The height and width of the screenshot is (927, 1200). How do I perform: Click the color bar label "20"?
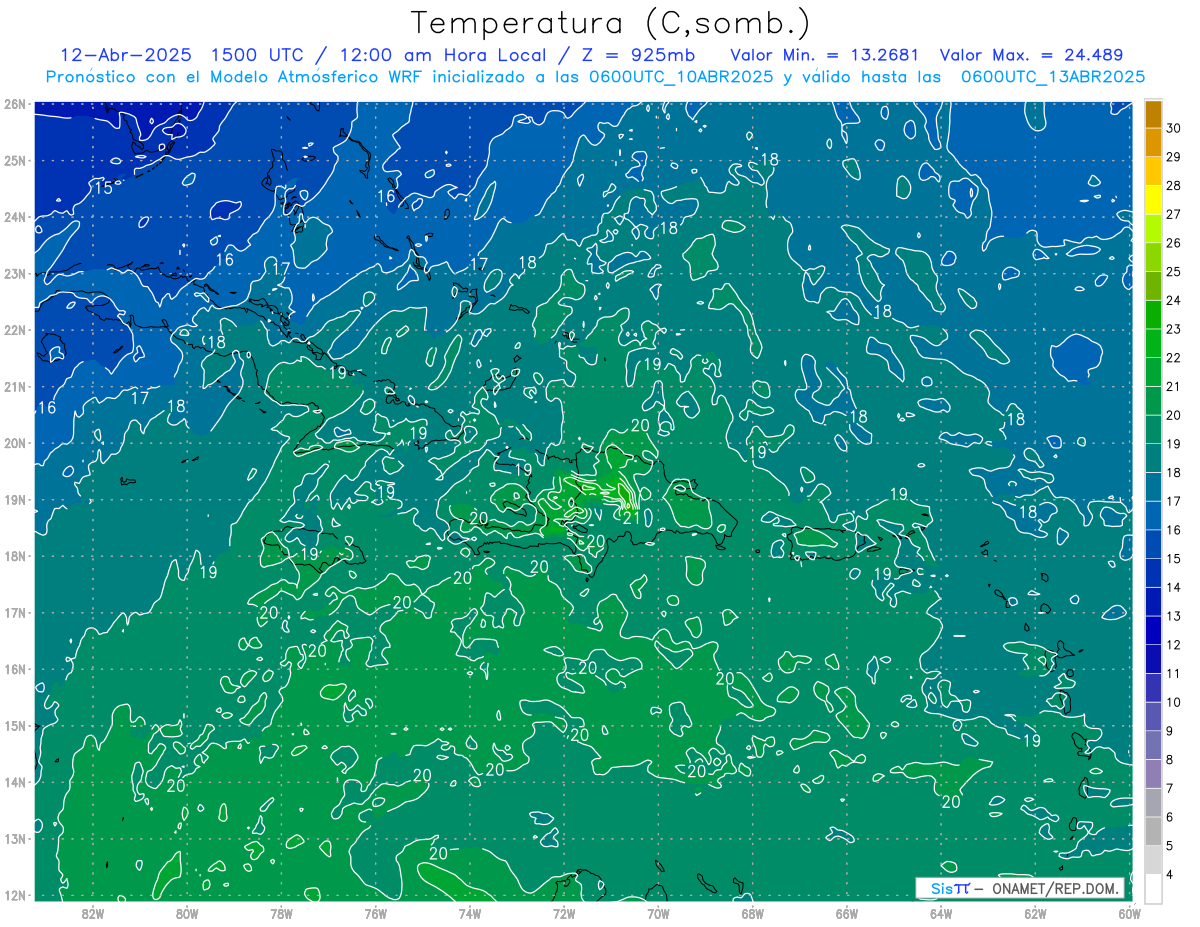click(1173, 415)
